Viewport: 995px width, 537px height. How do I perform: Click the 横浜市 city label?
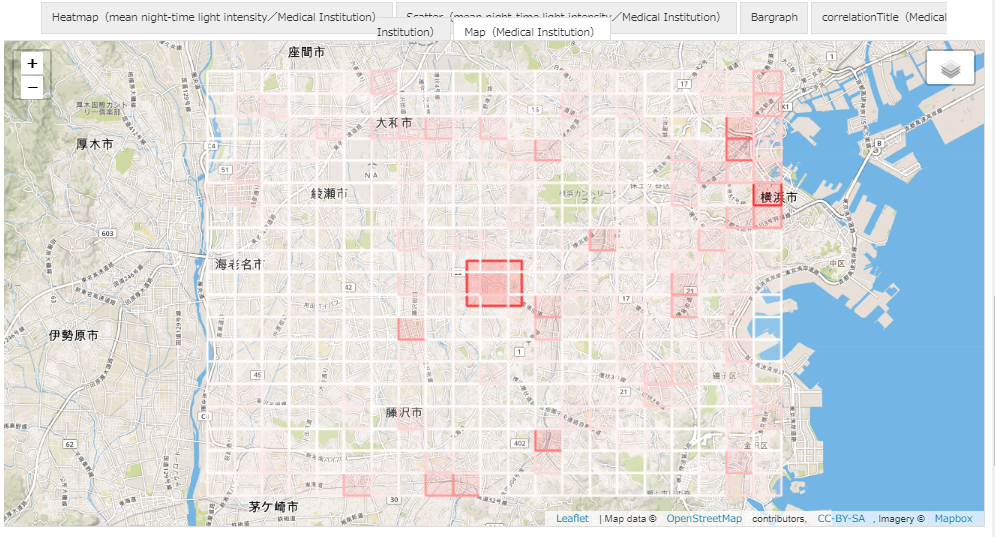tap(778, 197)
